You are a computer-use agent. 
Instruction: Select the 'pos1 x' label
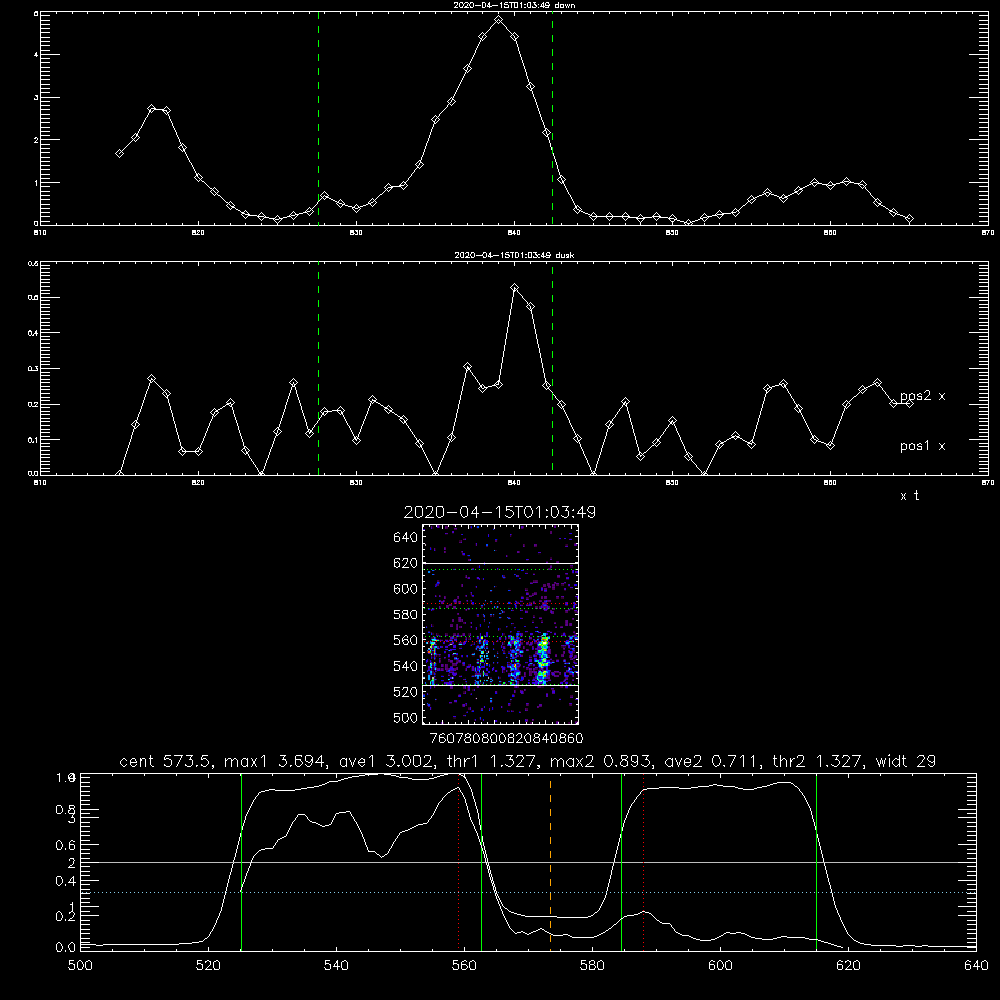tap(923, 446)
